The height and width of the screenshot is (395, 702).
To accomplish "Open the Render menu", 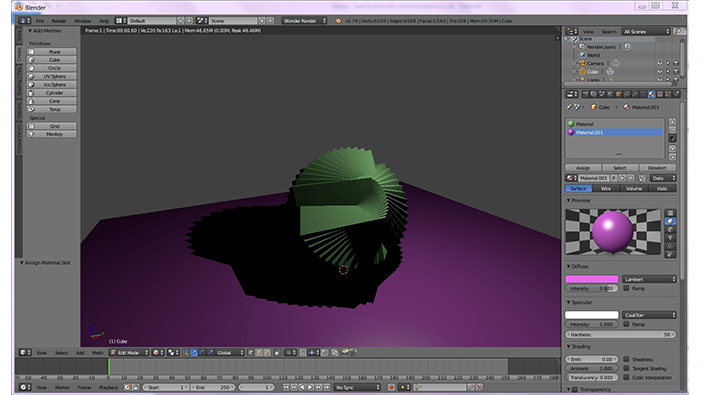I will point(59,21).
